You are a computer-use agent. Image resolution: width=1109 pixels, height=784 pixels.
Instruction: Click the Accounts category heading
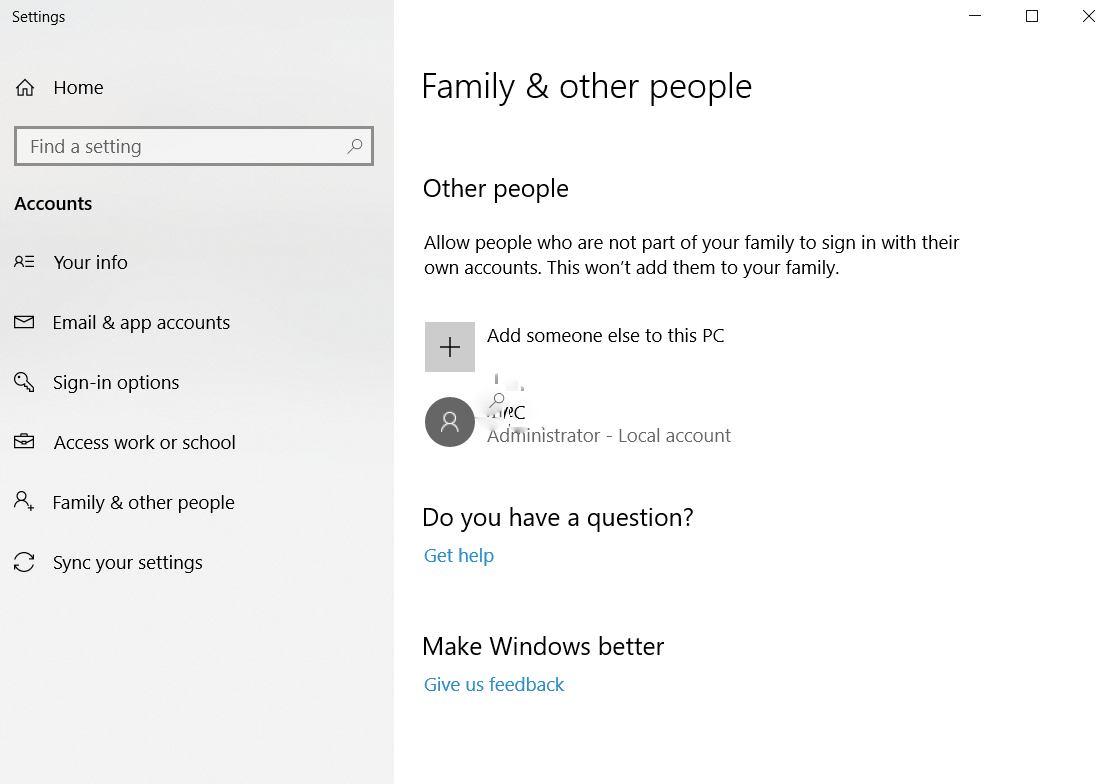pyautogui.click(x=53, y=204)
